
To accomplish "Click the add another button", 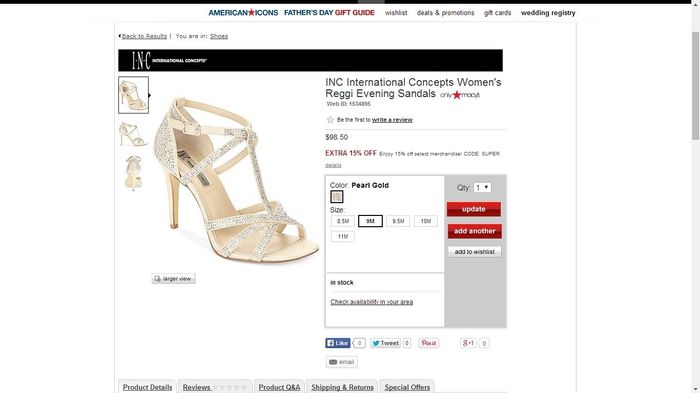I will [475, 231].
